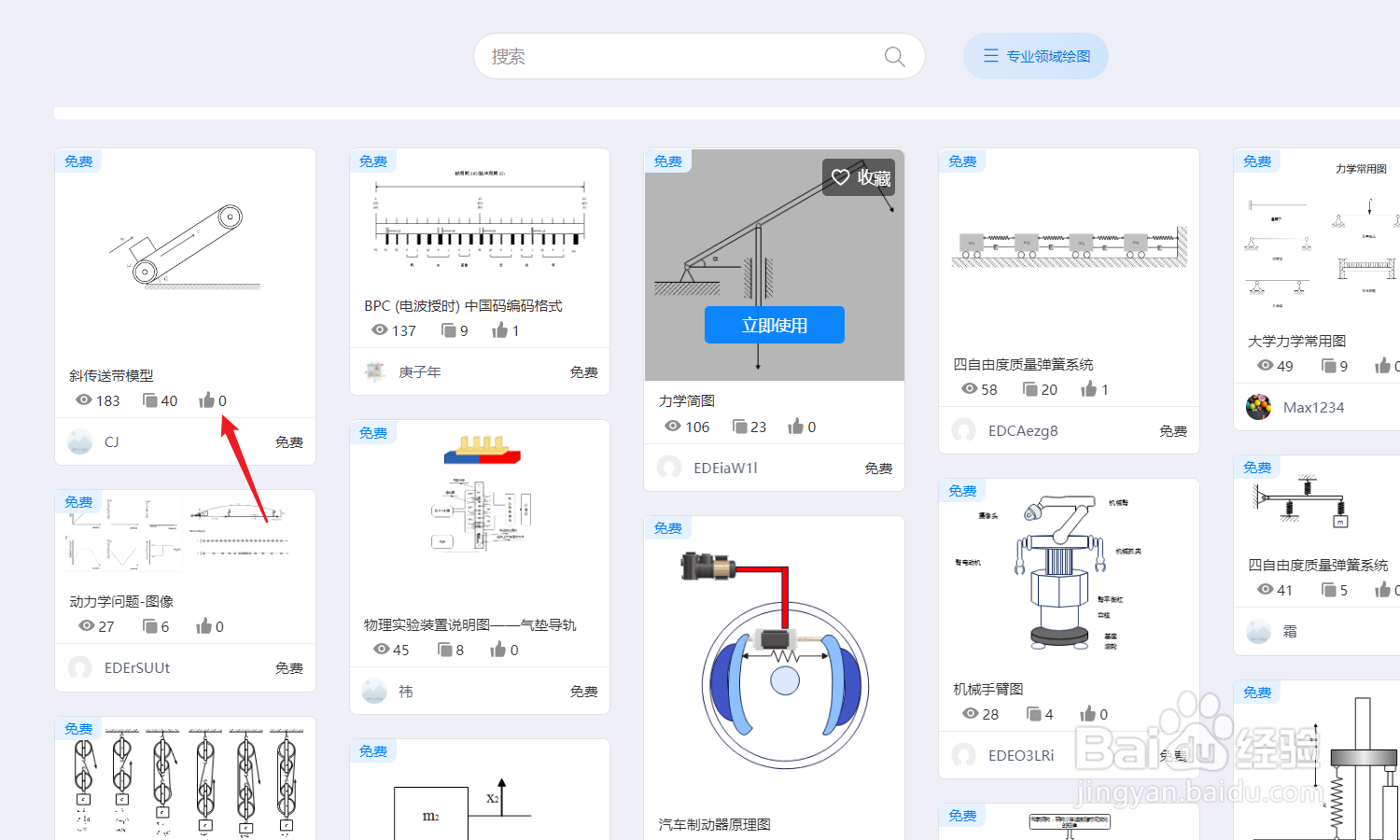Click the copy icon on 力学简图
1400x840 pixels.
(x=740, y=427)
